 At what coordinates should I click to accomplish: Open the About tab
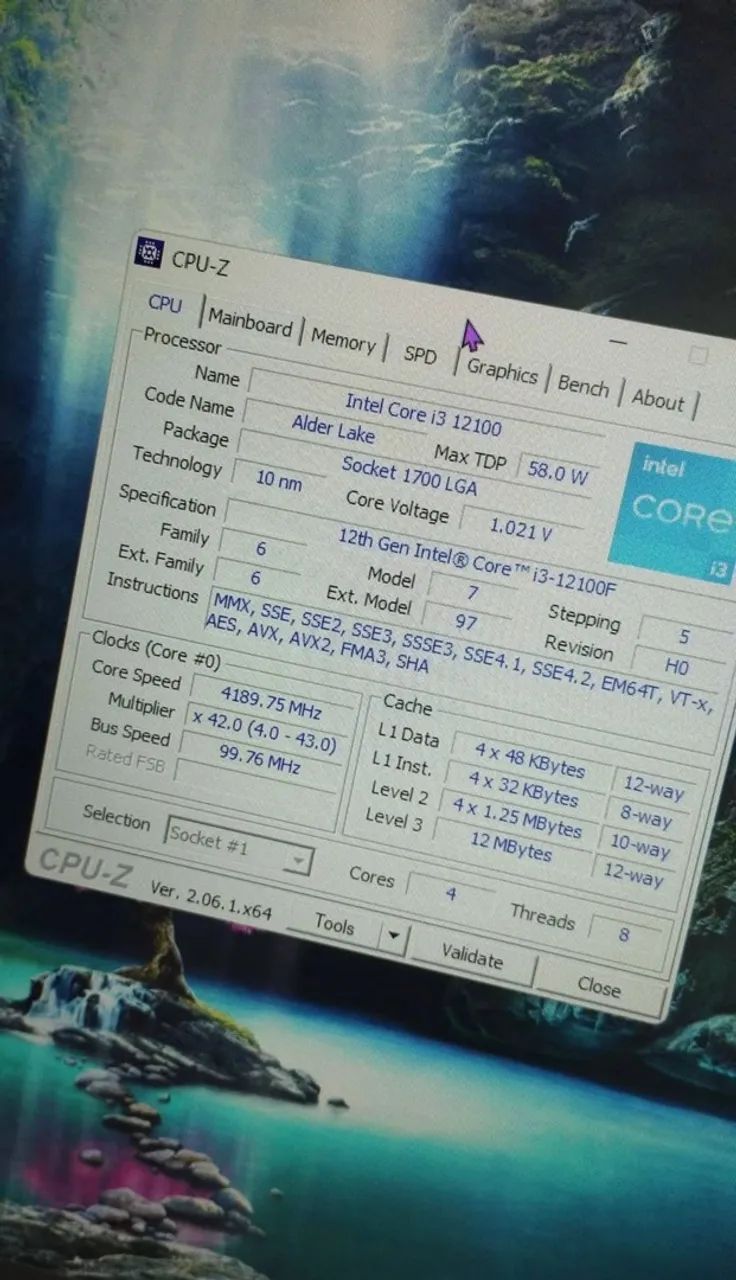(657, 399)
